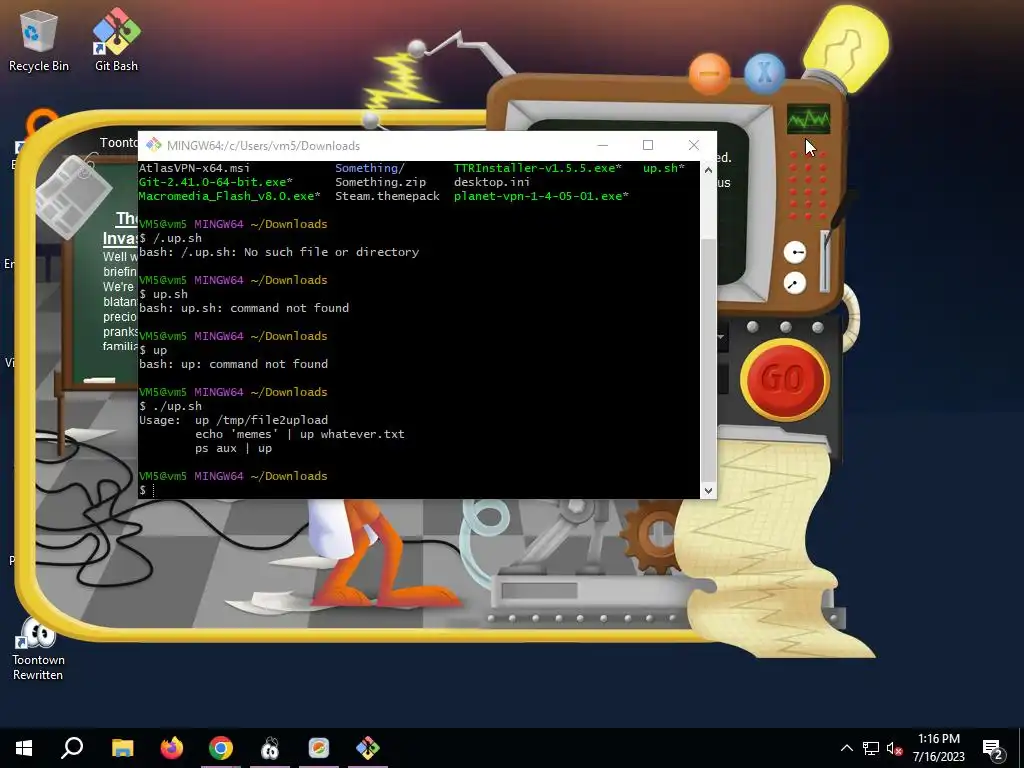Open the Git Bash desktop shortcut
Viewport: 1024px width, 768px height.
[116, 40]
